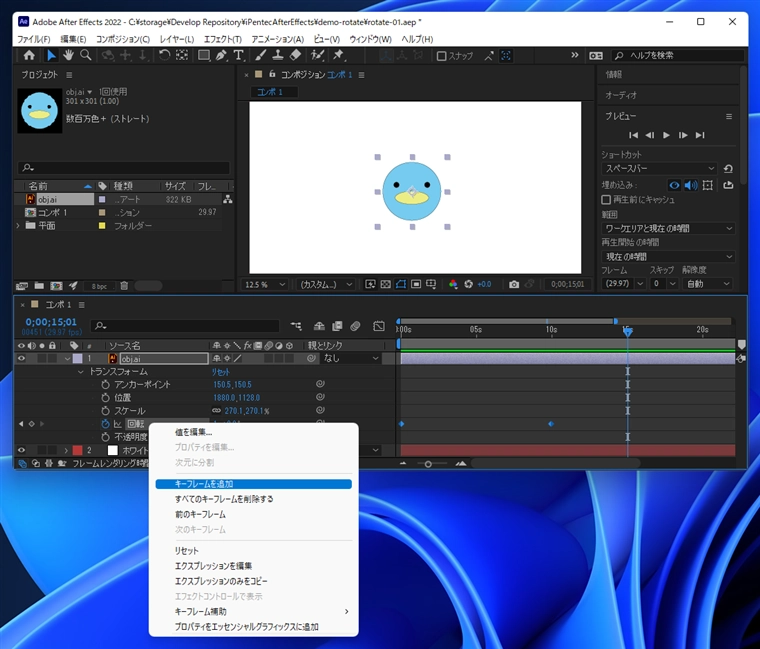Click the timeline current time 0;00;15;01
Screen dimensions: 760x649
[x=51, y=322]
